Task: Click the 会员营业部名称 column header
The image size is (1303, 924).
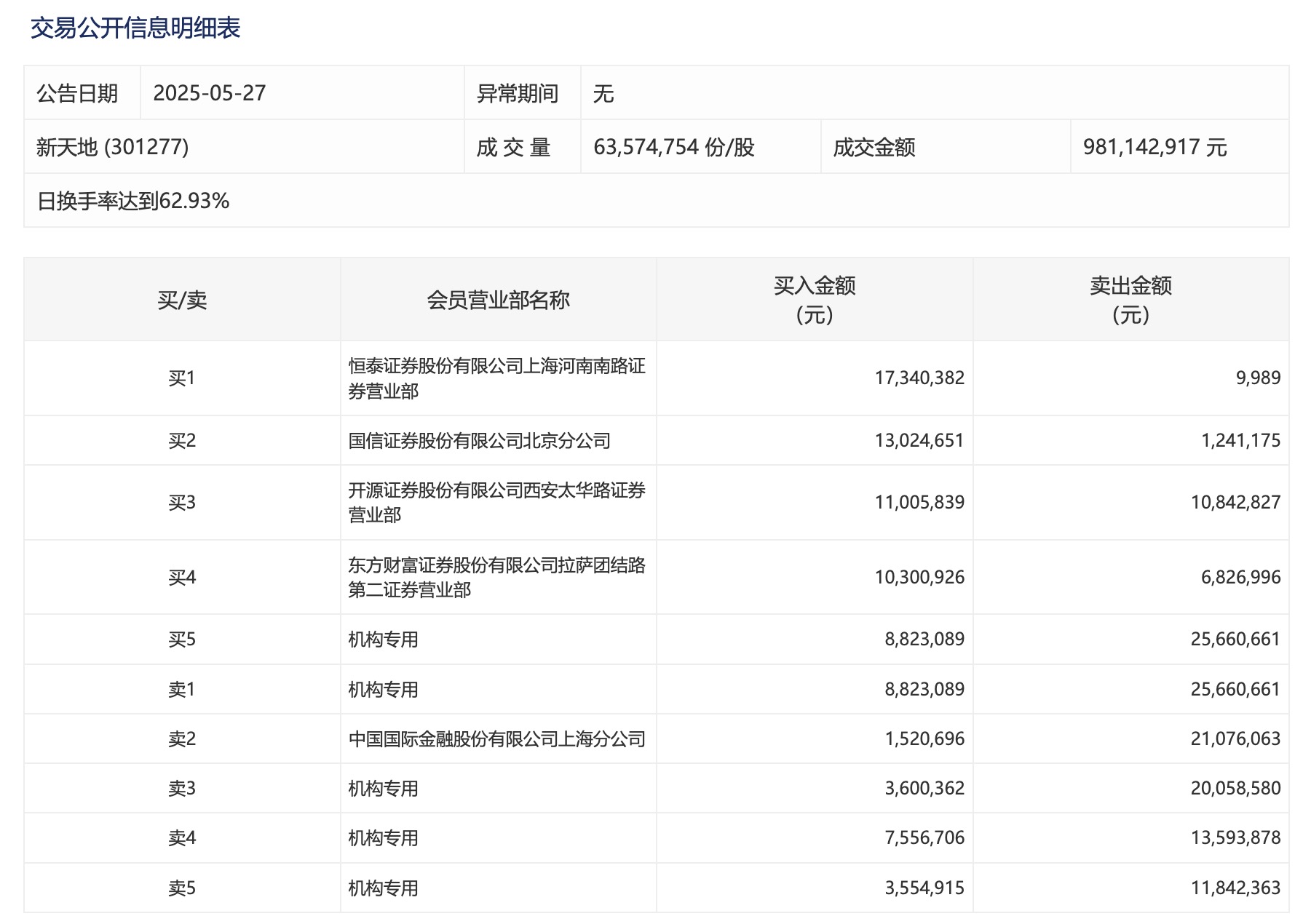Action: (498, 300)
